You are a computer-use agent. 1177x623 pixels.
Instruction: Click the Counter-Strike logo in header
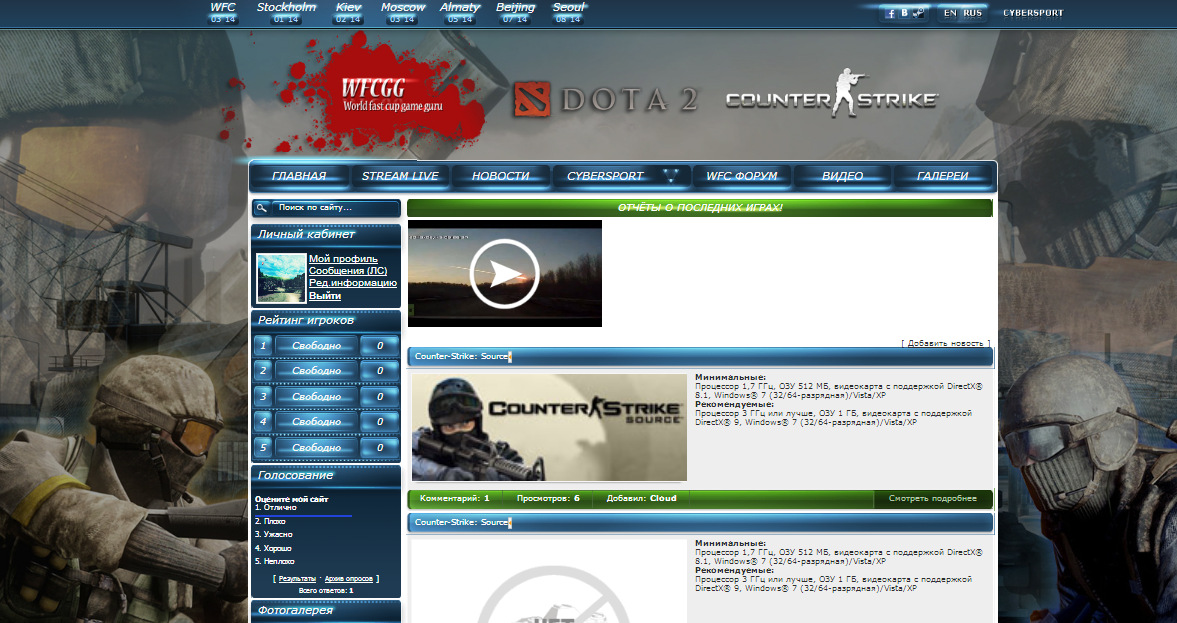click(832, 95)
